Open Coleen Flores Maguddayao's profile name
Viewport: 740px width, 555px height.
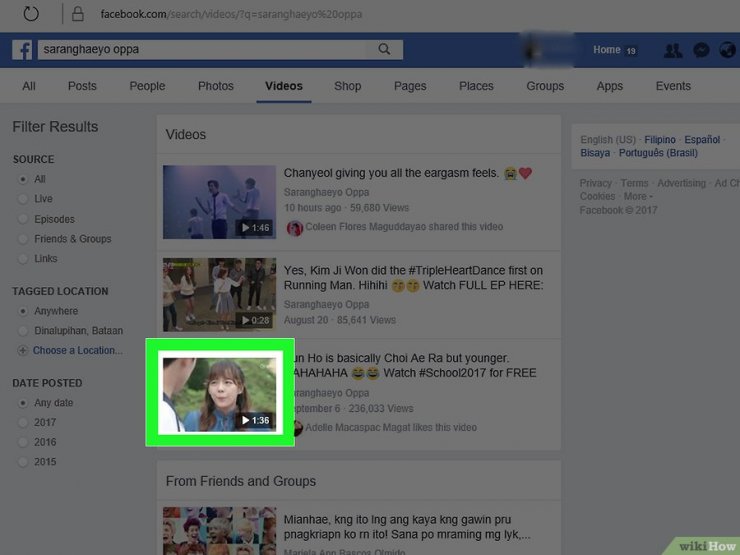366,227
